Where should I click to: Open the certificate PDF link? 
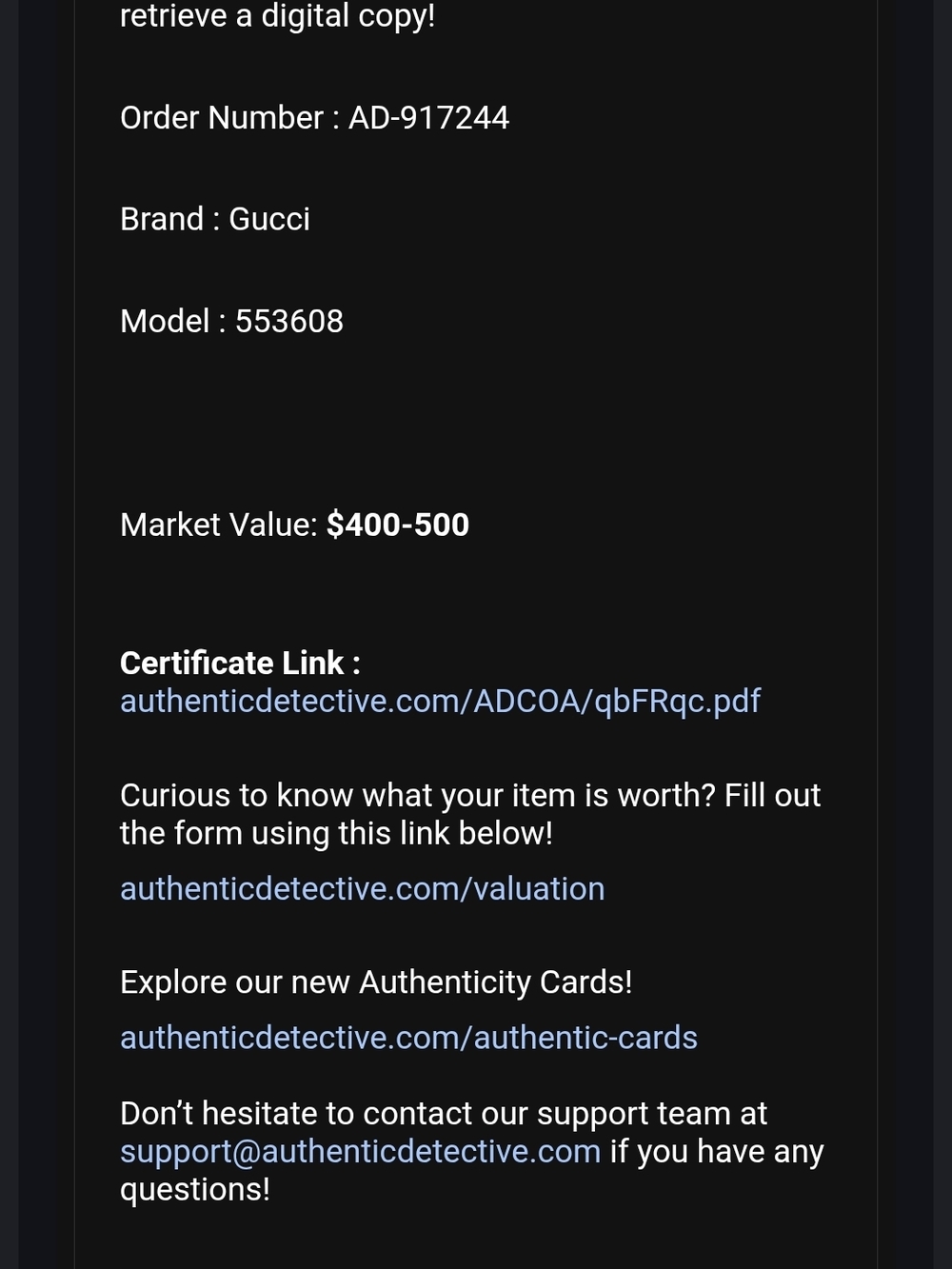click(x=440, y=702)
